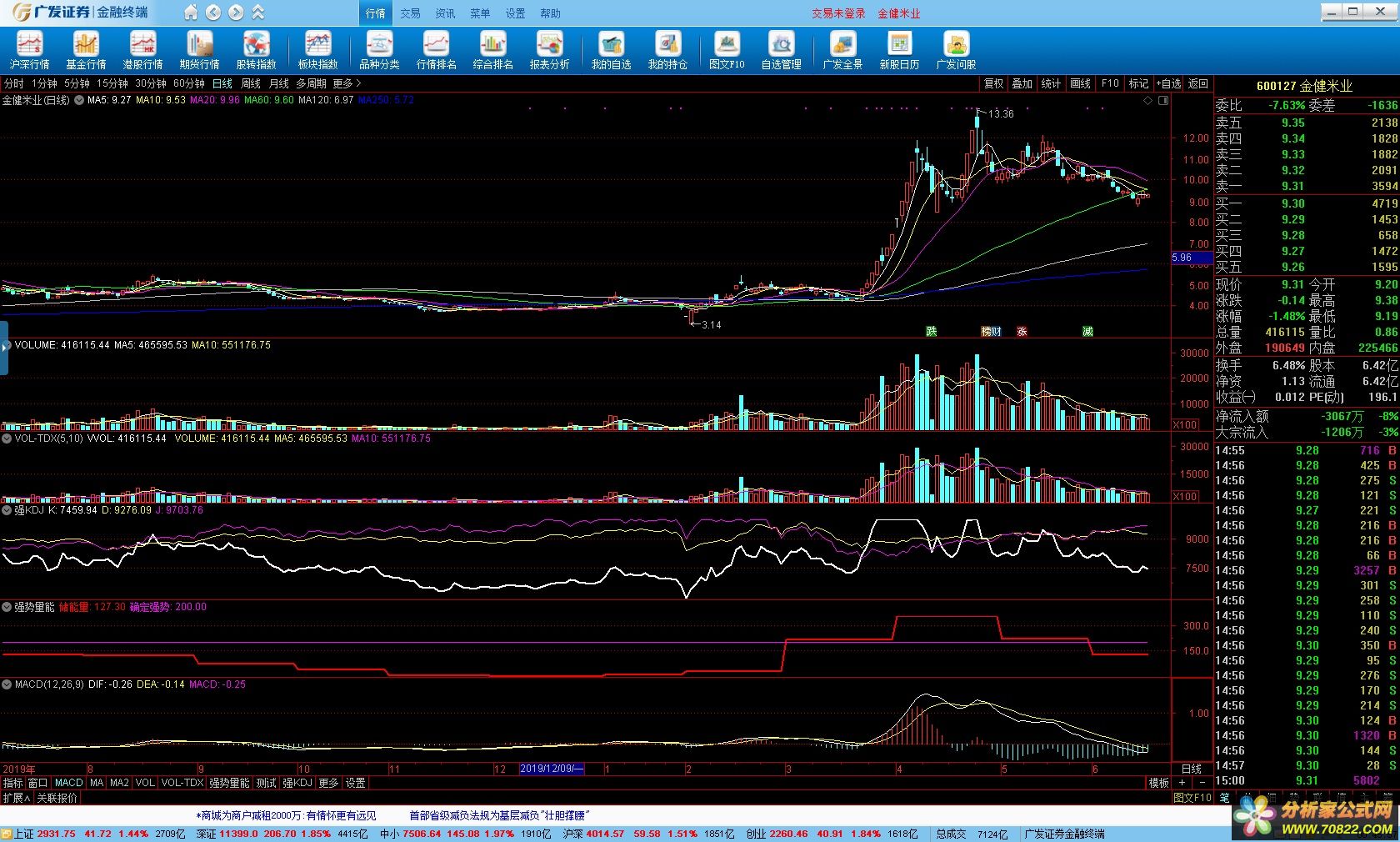
Task: Click 复权 button
Action: (x=994, y=83)
